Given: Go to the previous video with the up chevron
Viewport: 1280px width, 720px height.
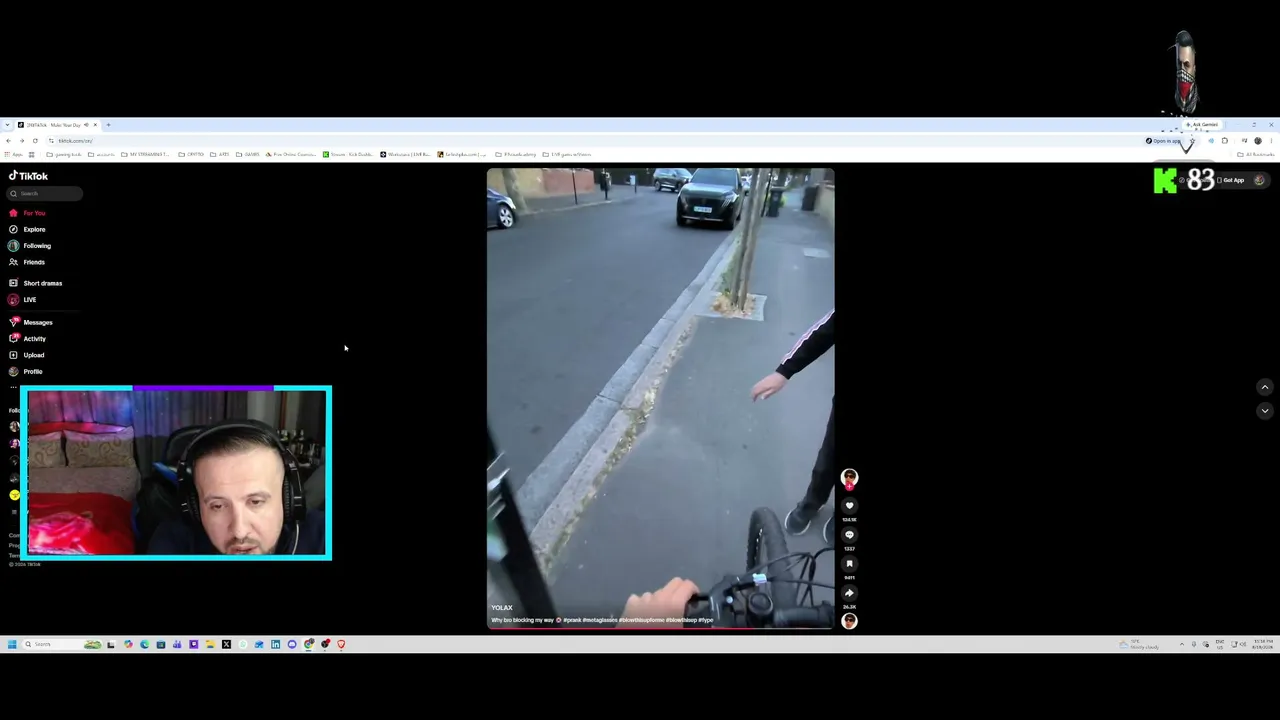Looking at the screenshot, I should (x=1264, y=387).
